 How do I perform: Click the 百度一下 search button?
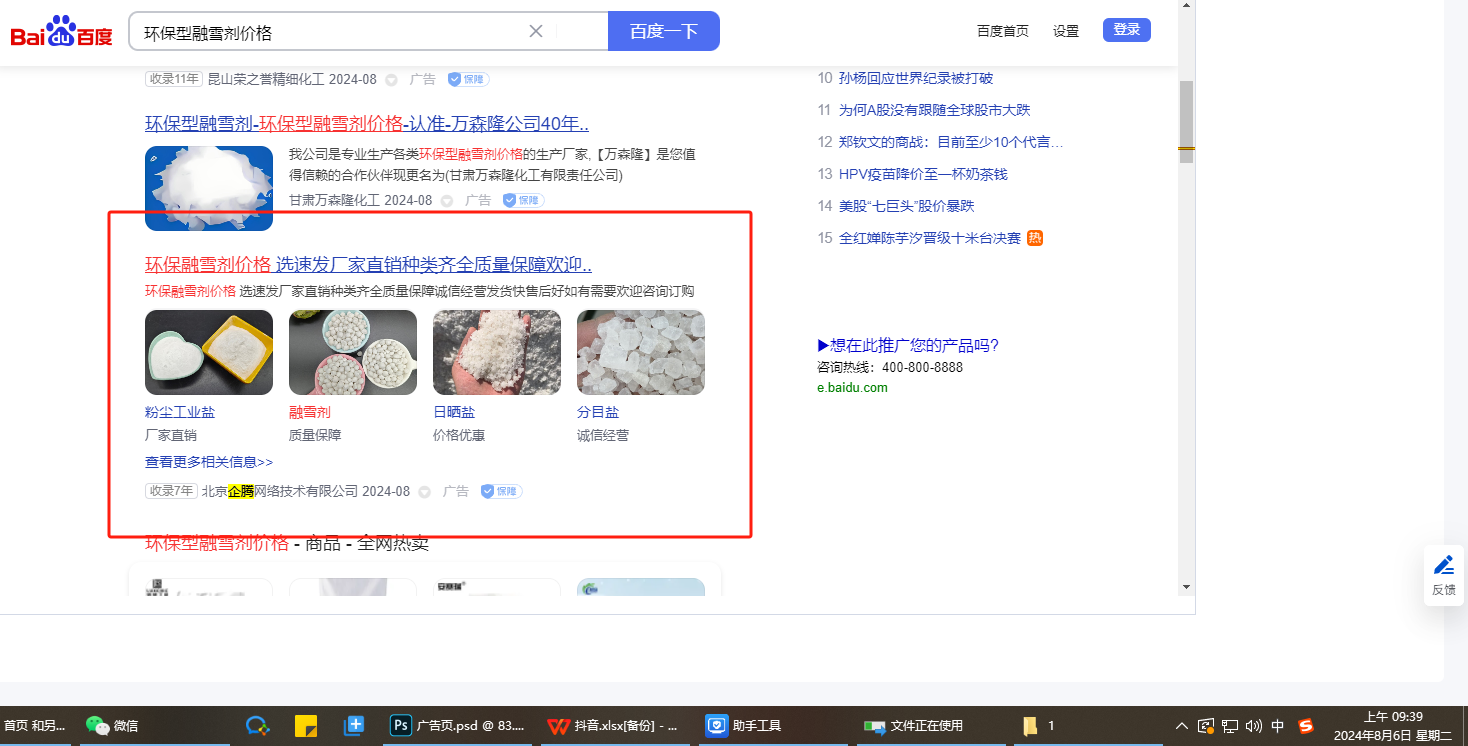[x=664, y=31]
